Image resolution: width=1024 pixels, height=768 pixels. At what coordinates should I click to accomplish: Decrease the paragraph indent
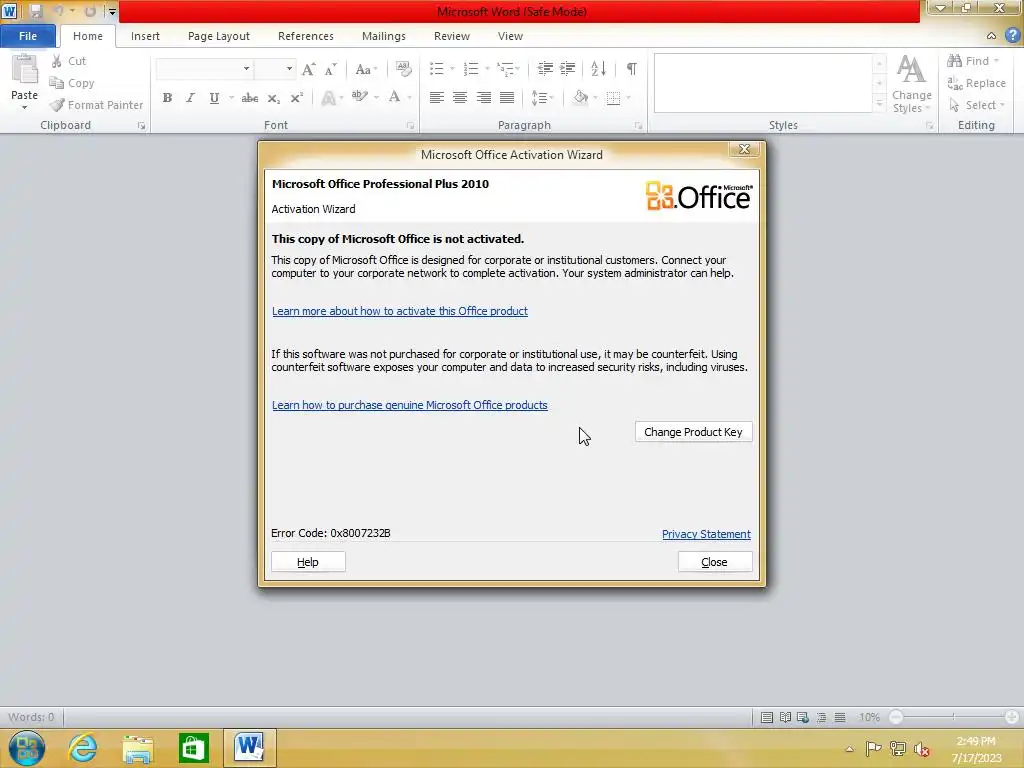tap(545, 69)
